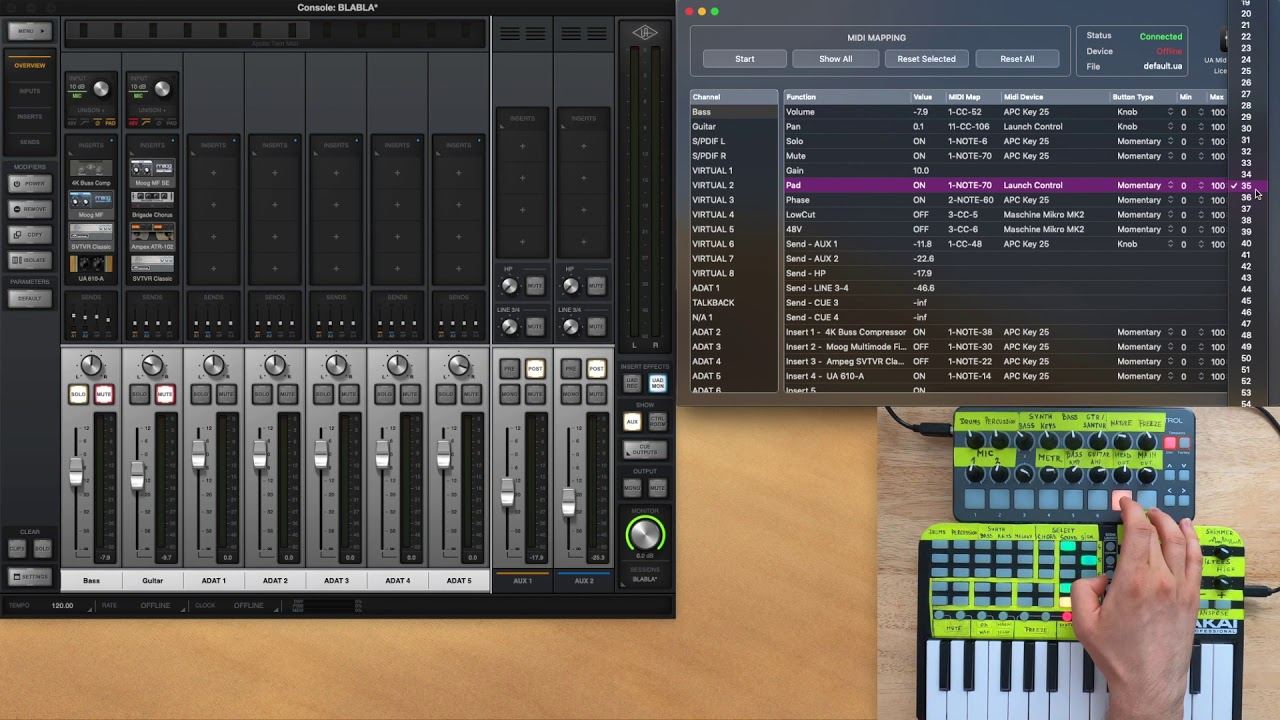Toggle MUTE on the Guitar channel

point(164,394)
